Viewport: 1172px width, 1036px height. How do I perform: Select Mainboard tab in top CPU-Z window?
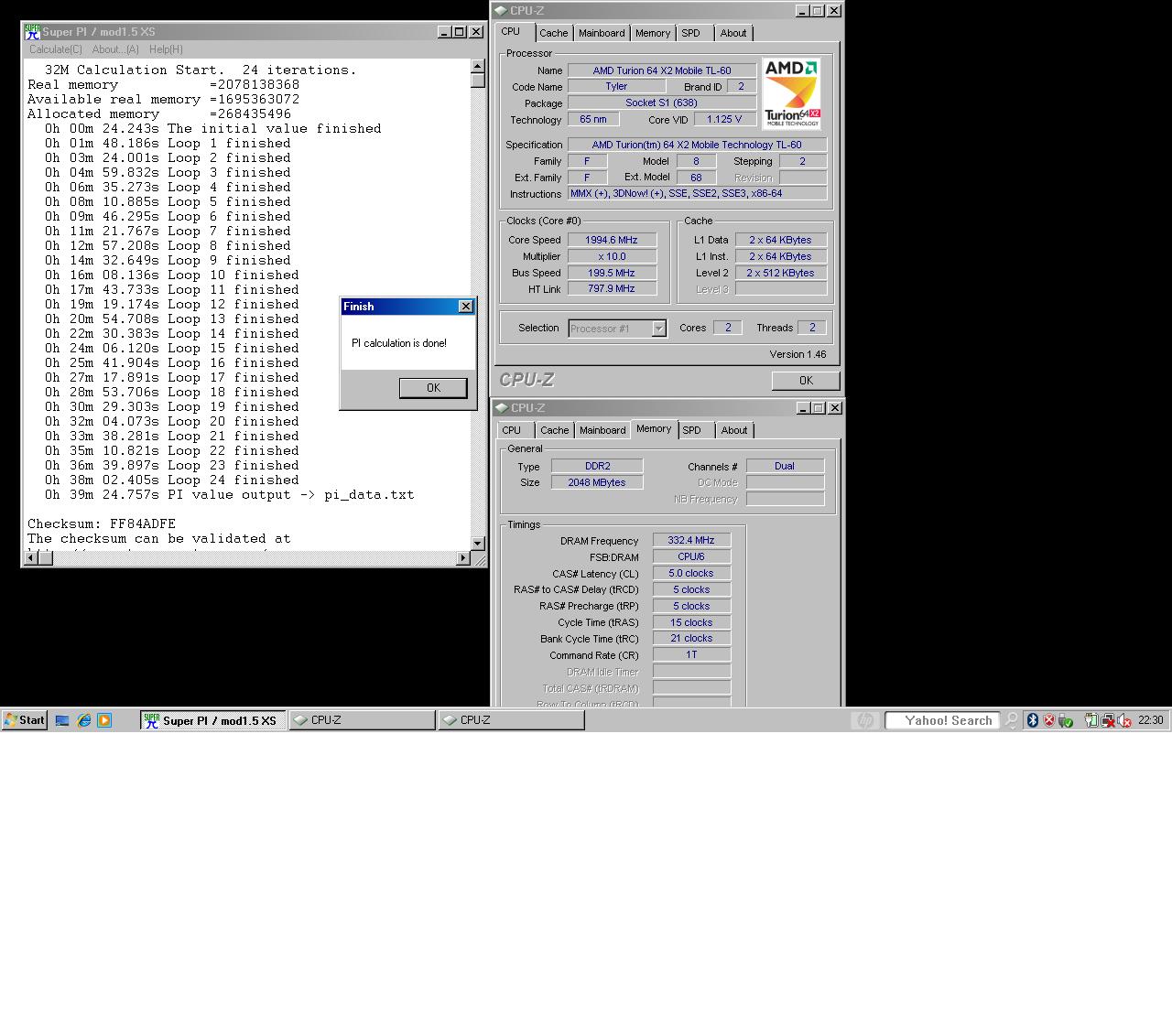(602, 33)
